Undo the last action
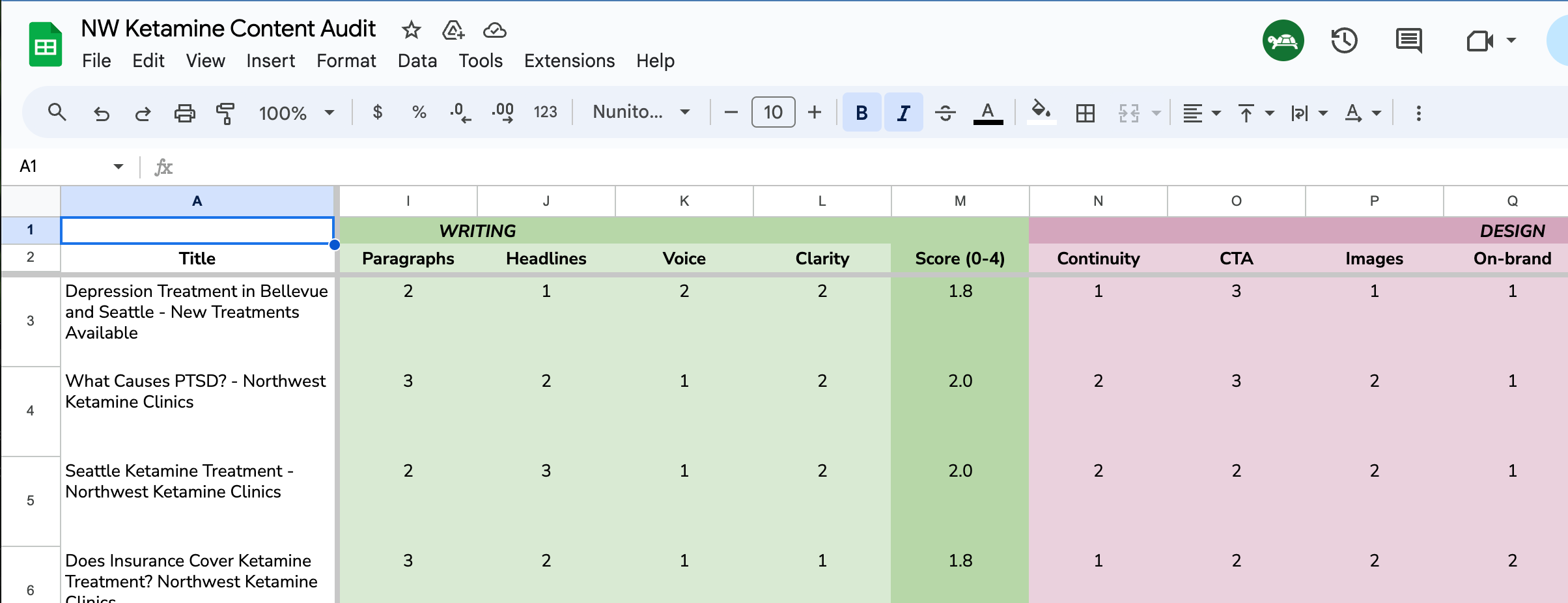This screenshot has width=1568, height=603. coord(101,113)
